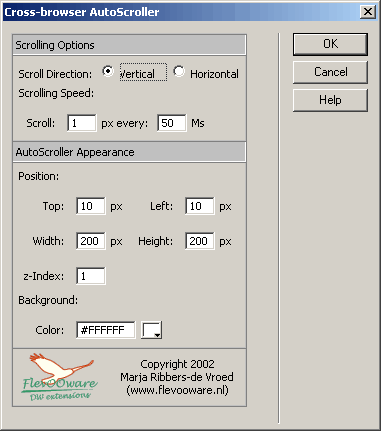
Task: Click the Top position input field
Action: point(91,206)
